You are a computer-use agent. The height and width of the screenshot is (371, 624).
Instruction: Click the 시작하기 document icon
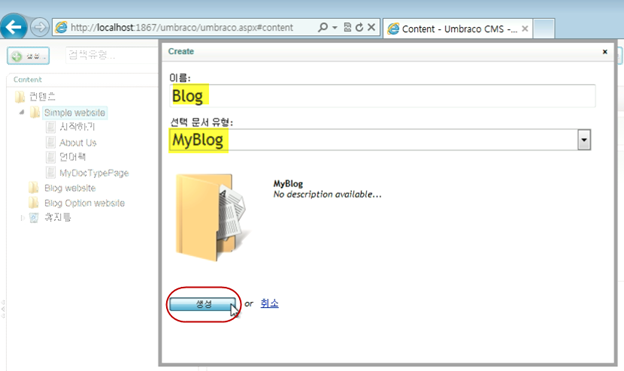(x=51, y=127)
